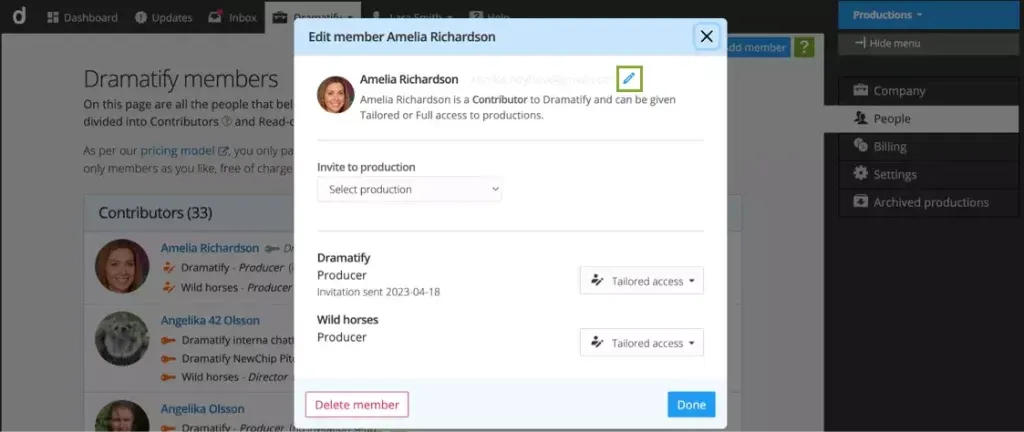This screenshot has height=432, width=1024.
Task: Click the Contributors (33) header
Action: pos(155,213)
